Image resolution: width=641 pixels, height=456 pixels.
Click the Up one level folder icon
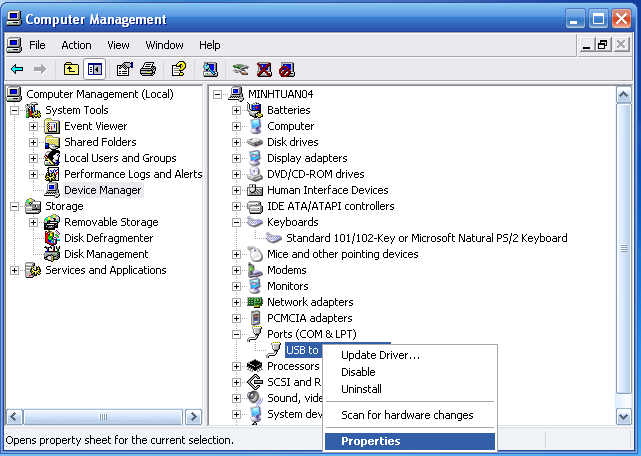click(71, 70)
